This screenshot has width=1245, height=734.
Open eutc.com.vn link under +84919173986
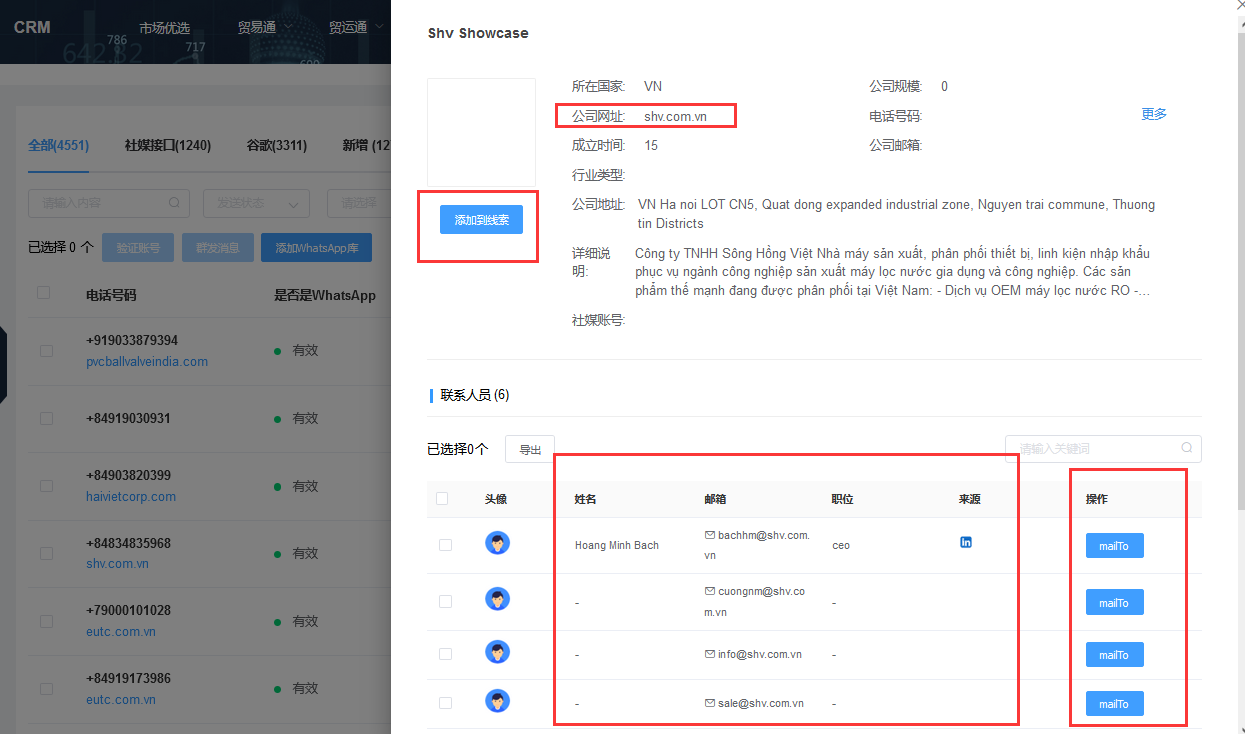coord(121,700)
